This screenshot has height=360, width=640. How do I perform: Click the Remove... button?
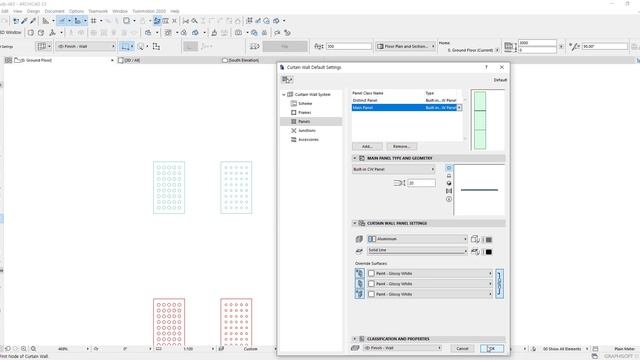[x=402, y=146]
